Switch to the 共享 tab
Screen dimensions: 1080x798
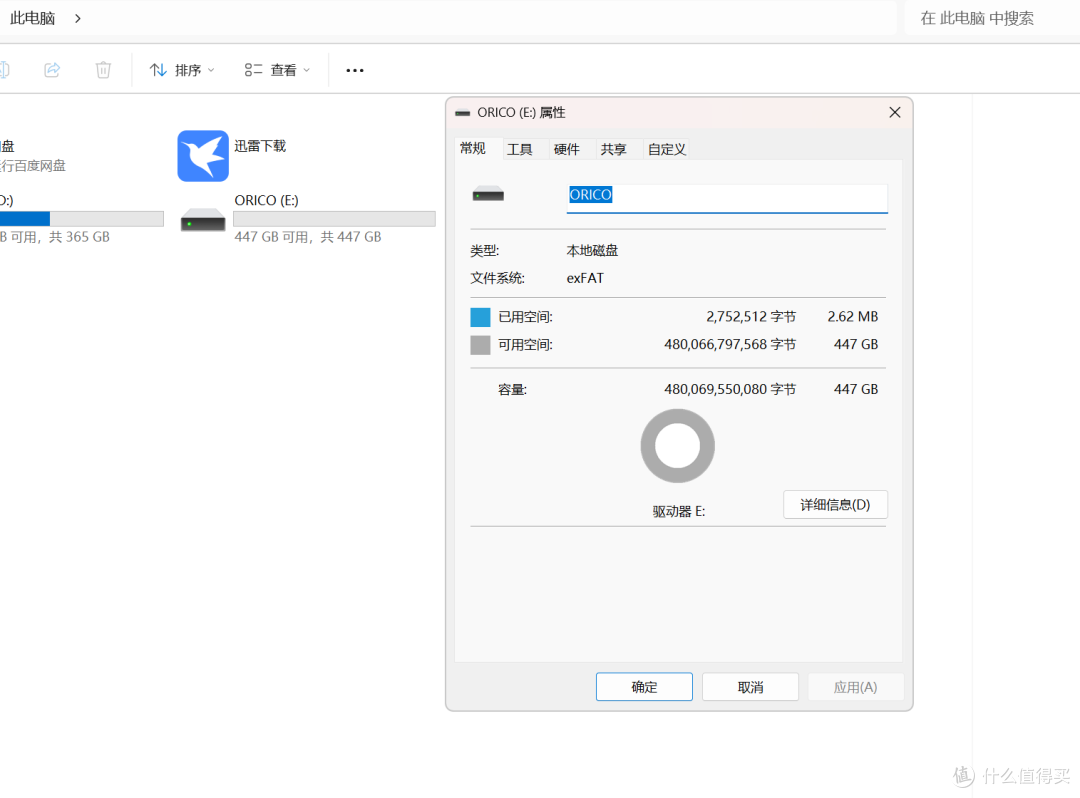point(614,149)
